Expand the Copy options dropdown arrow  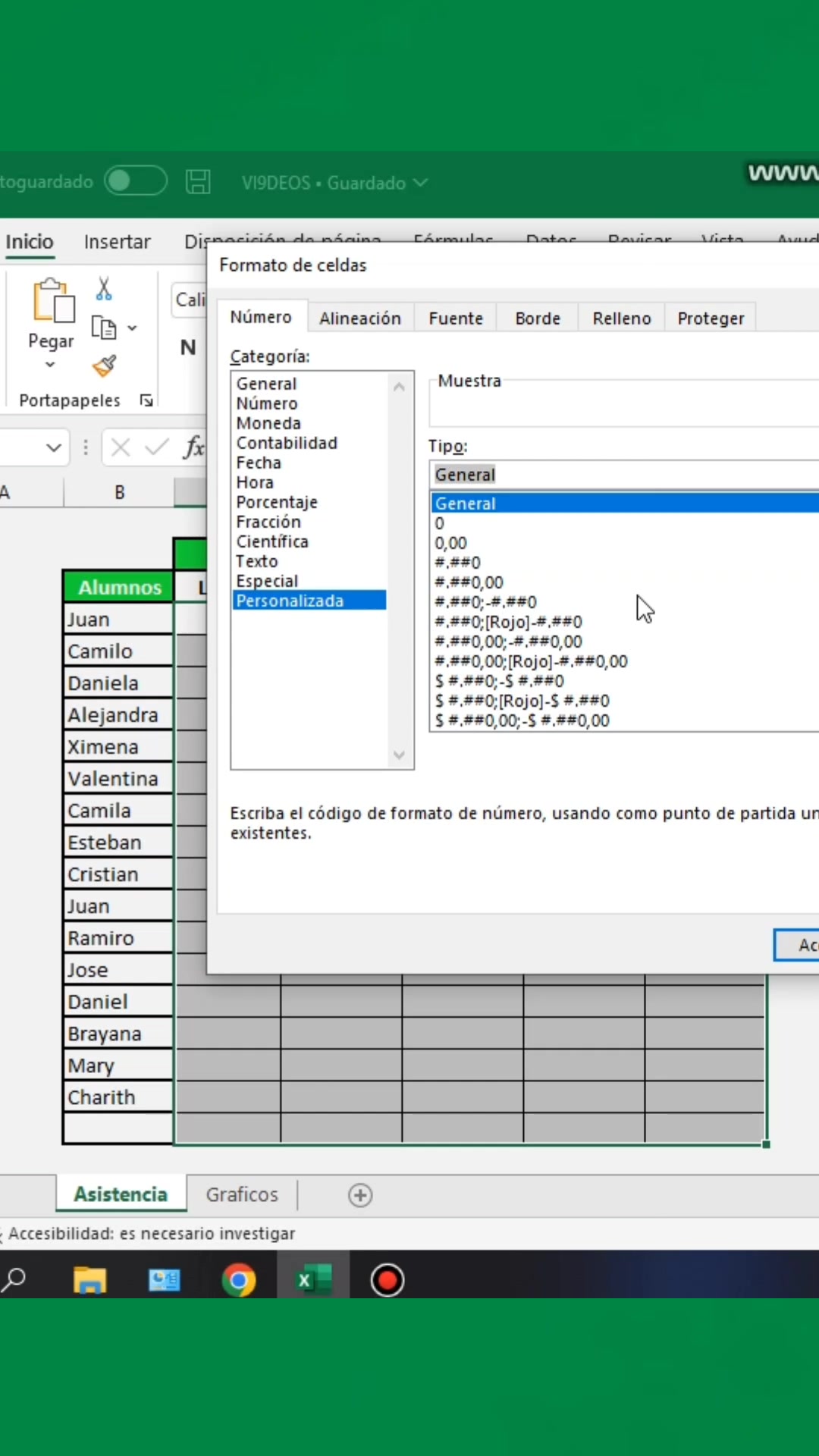tap(132, 328)
